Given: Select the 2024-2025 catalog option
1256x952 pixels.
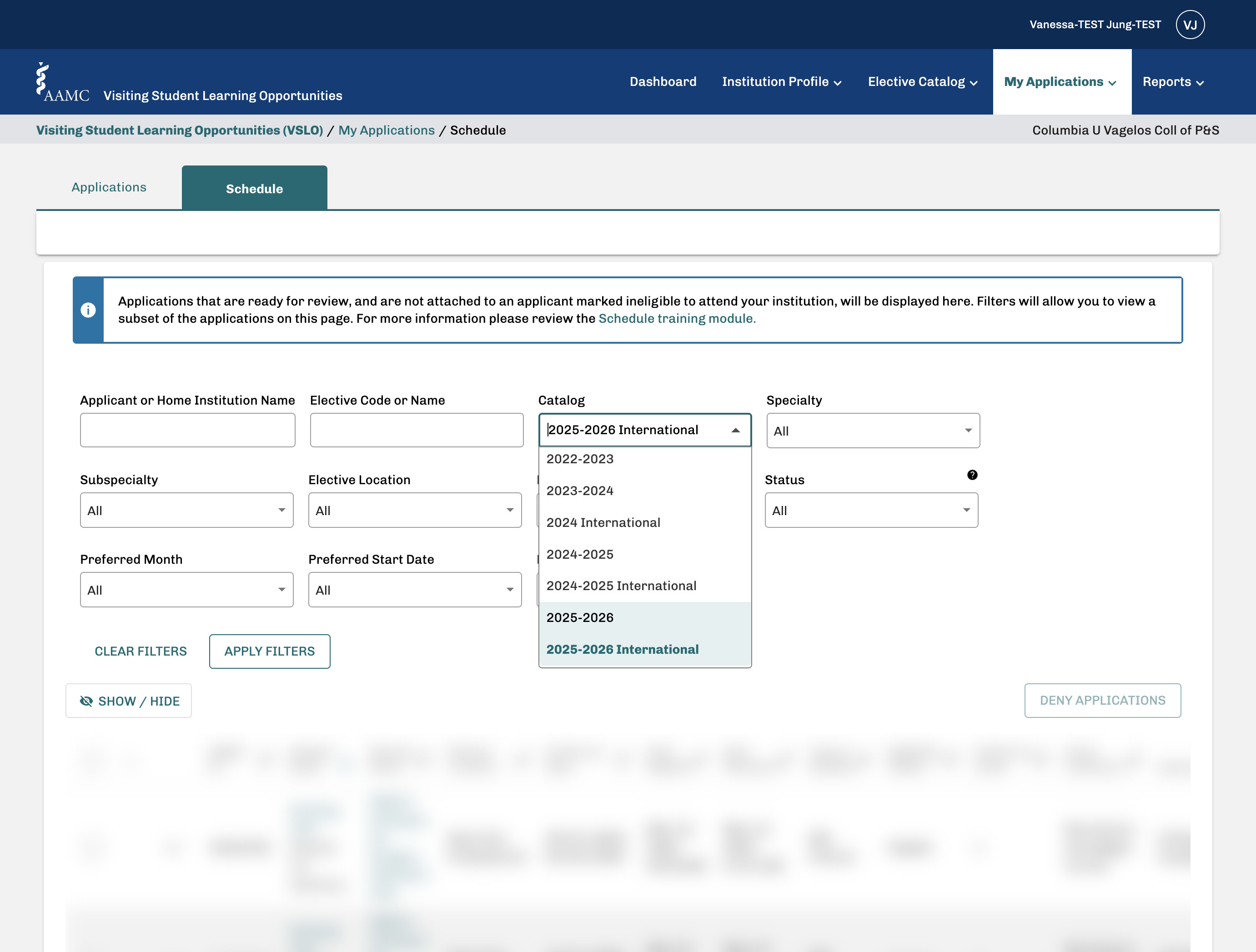Looking at the screenshot, I should coord(645,554).
